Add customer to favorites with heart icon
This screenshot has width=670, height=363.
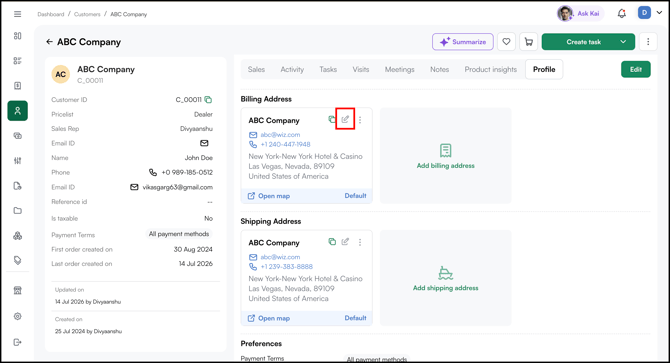click(506, 42)
